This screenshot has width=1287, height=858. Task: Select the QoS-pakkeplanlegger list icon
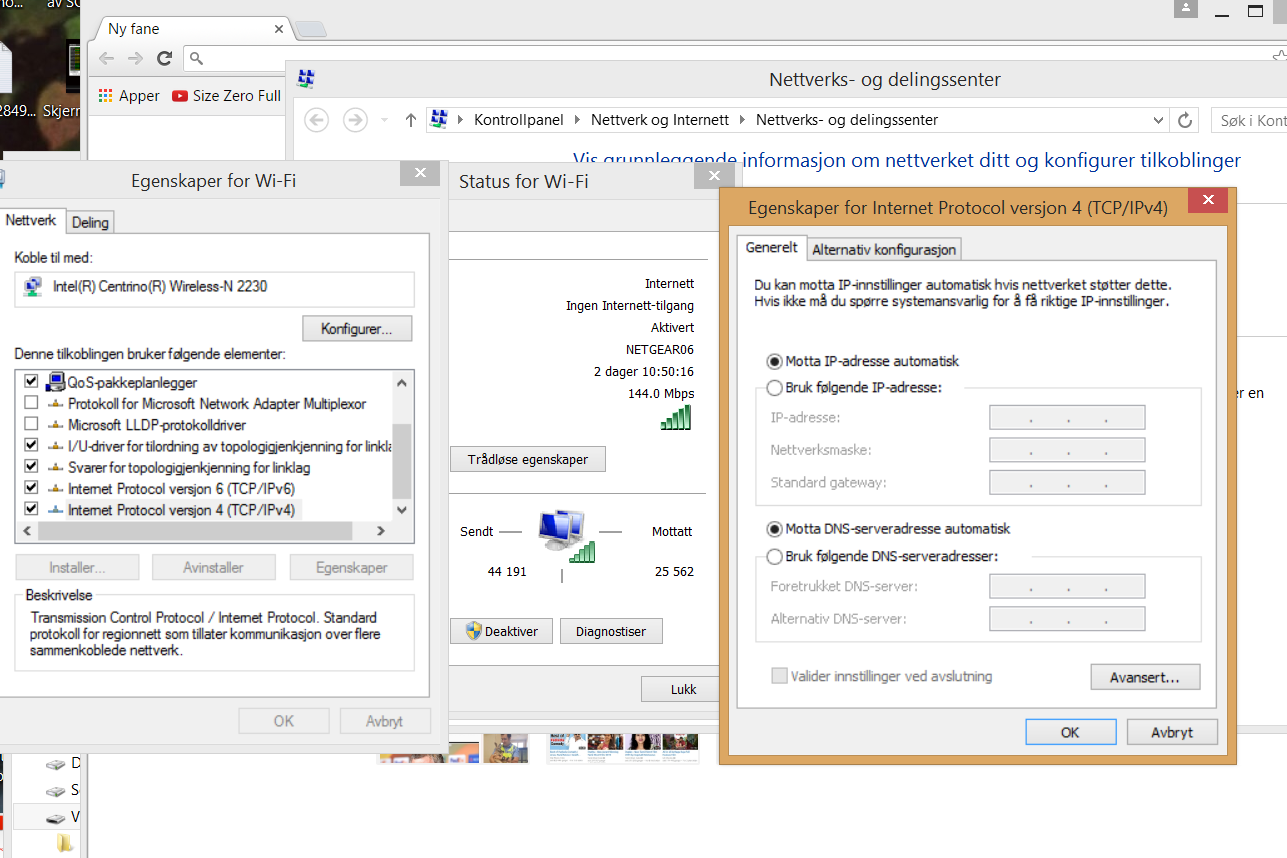pyautogui.click(x=55, y=382)
